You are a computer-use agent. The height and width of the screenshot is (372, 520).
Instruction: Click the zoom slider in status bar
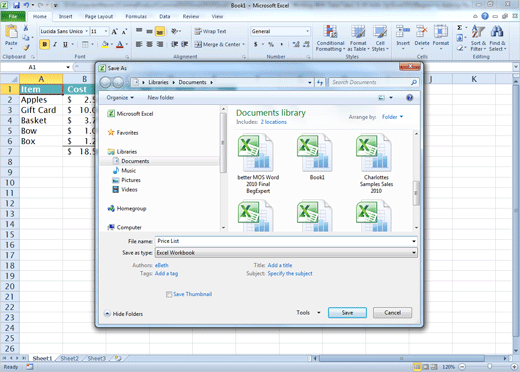[489, 367]
